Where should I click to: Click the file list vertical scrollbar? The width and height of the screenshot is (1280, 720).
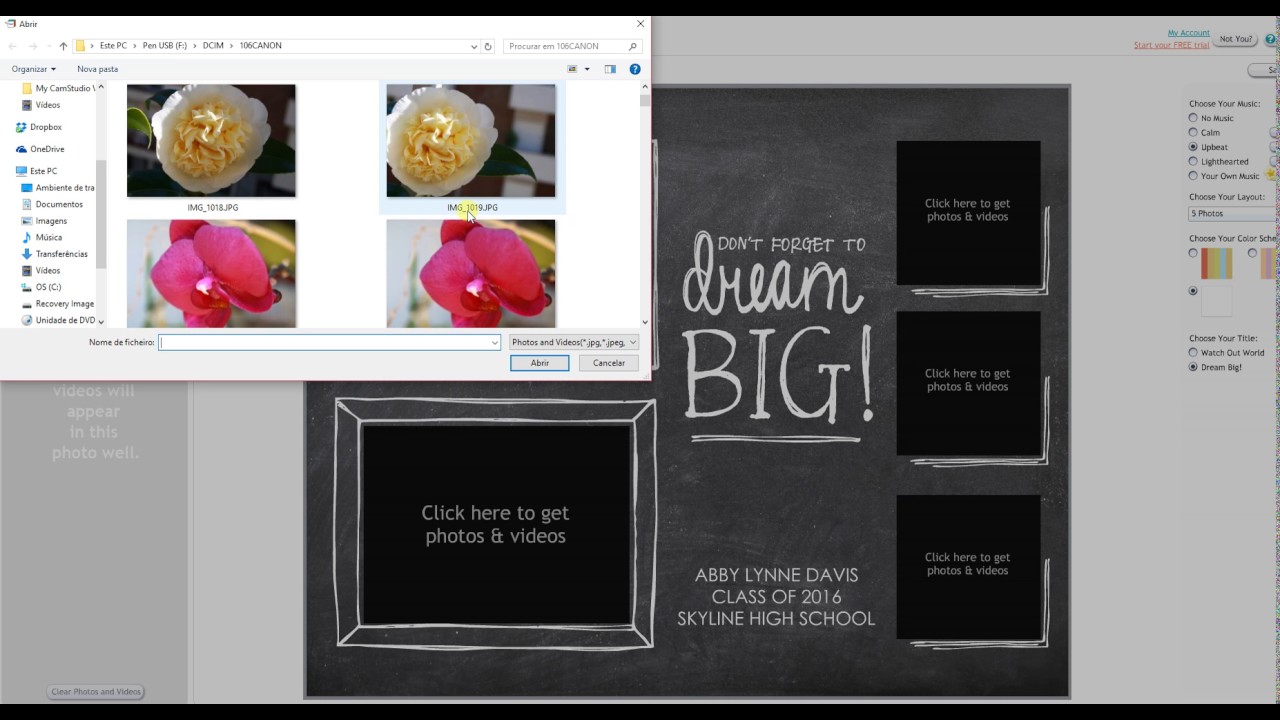[645, 204]
